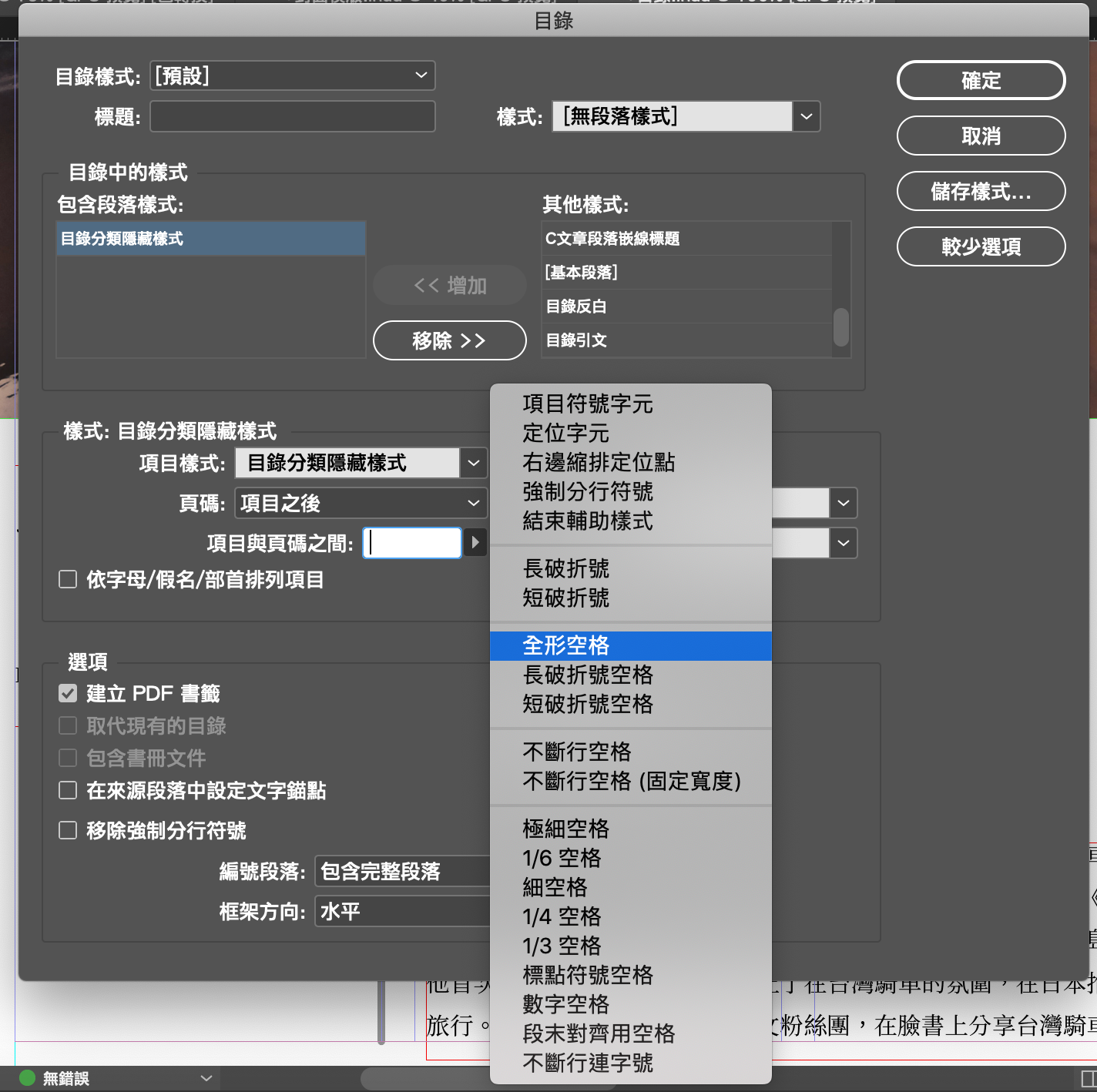Image resolution: width=1097 pixels, height=1092 pixels.
Task: Enable 移除強制分行符號 checkbox
Action: pyautogui.click(x=68, y=830)
